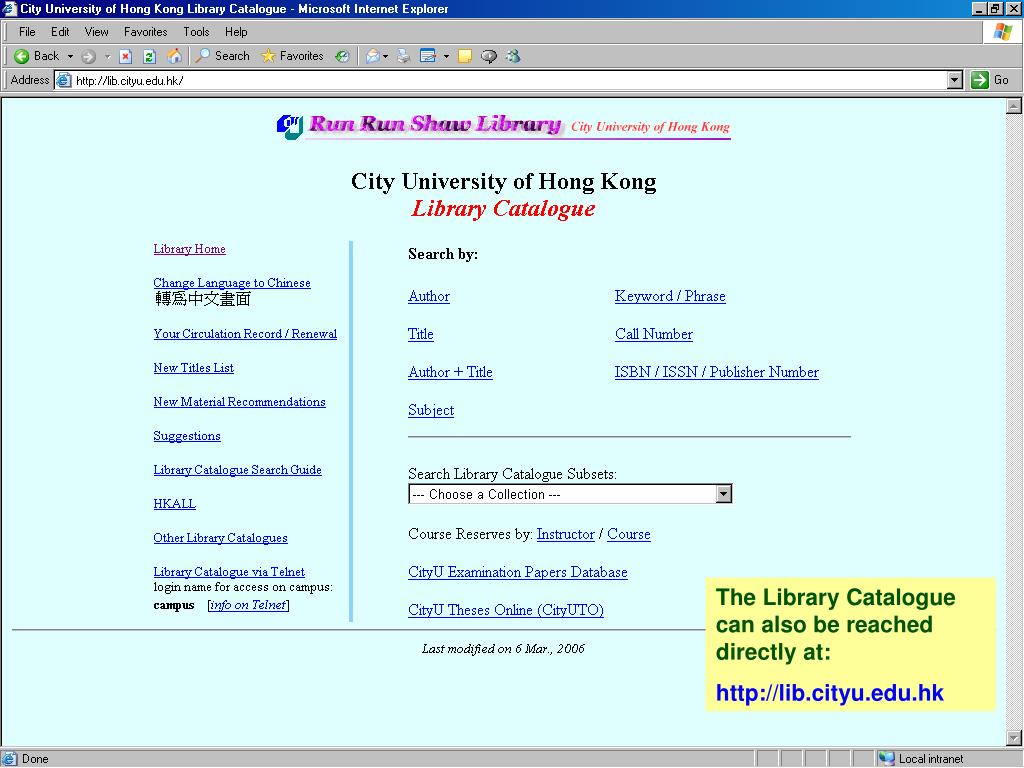Open the Back history dropdown arrow
Image resolution: width=1024 pixels, height=768 pixels.
(70, 56)
